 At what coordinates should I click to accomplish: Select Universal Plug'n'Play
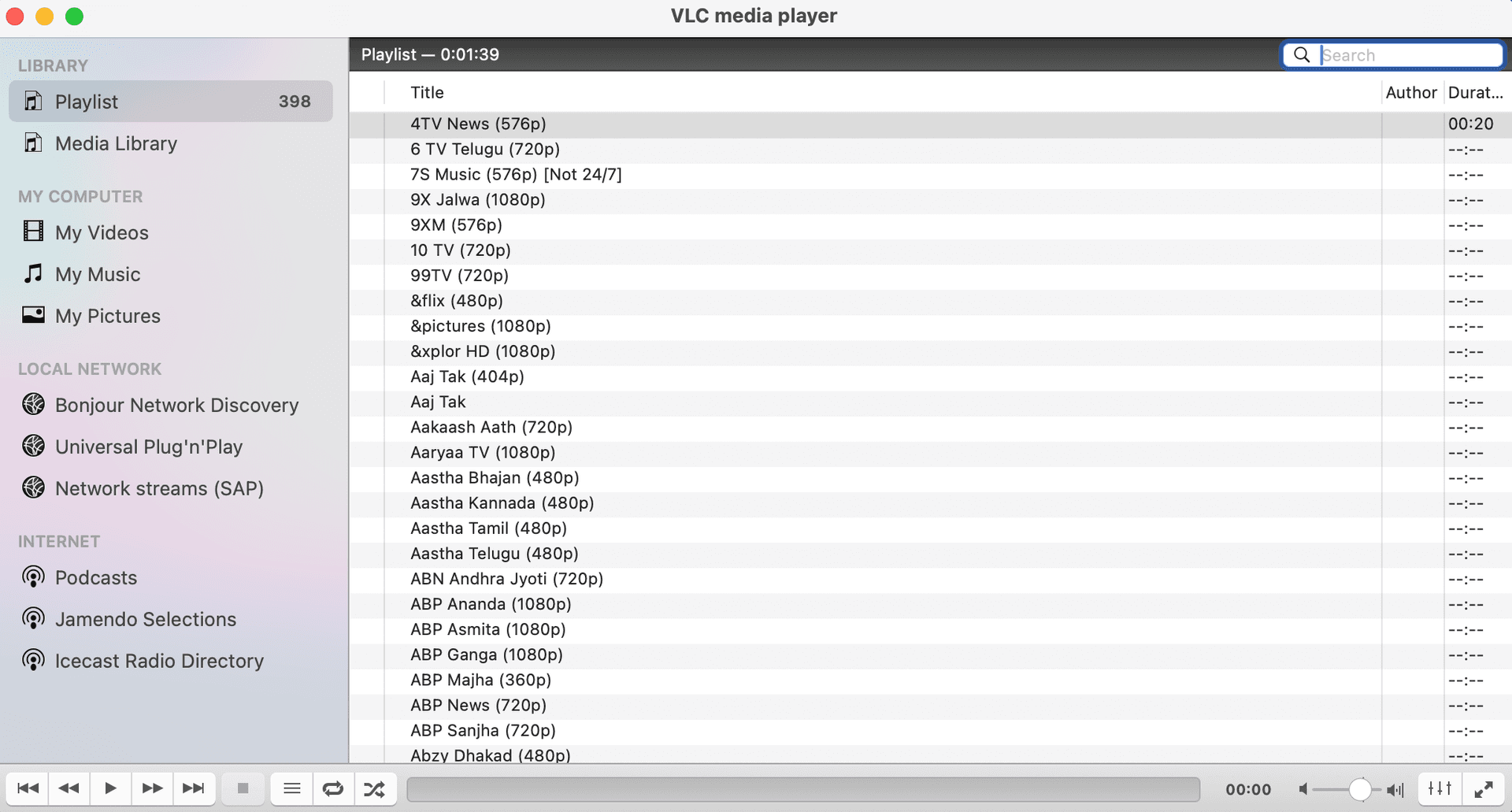coord(171,447)
